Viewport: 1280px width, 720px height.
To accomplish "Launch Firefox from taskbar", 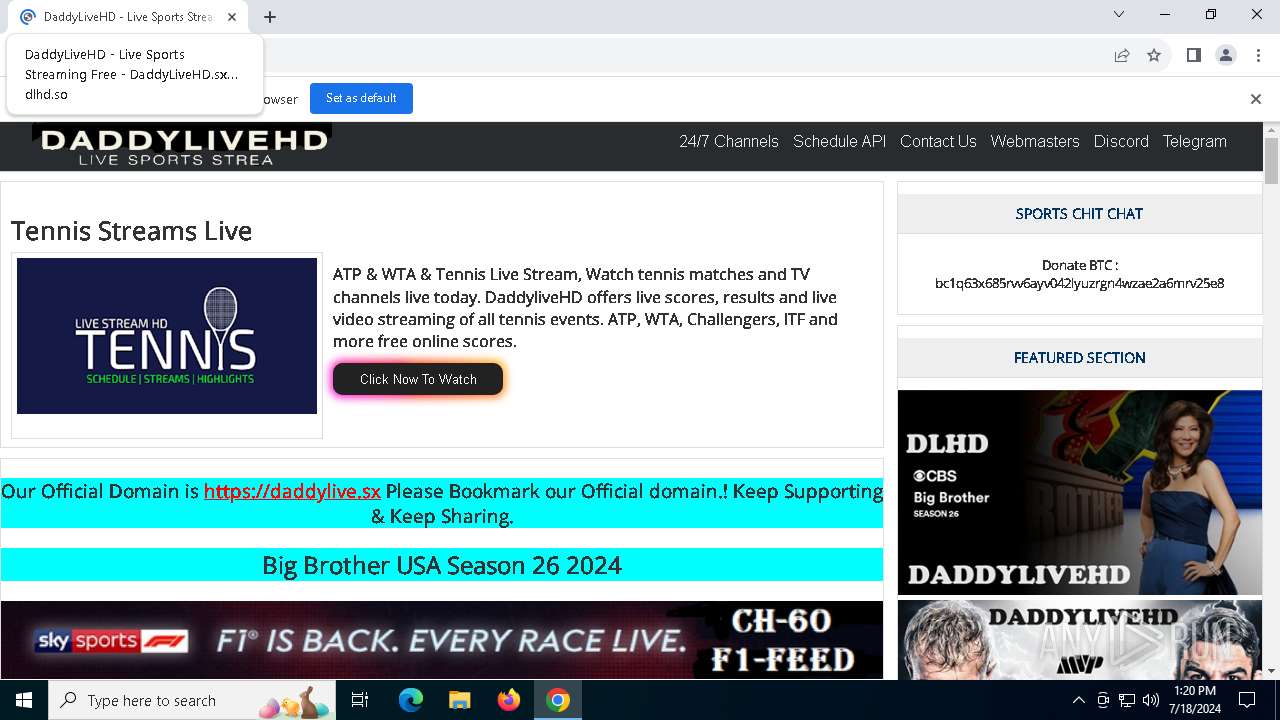I will point(509,700).
